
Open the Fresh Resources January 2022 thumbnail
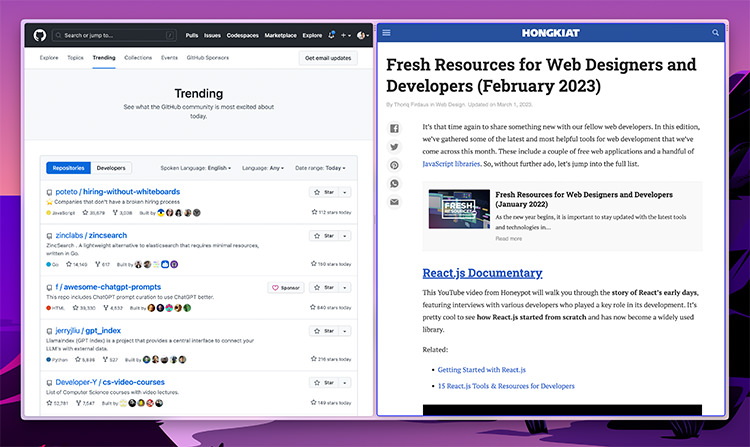[459, 209]
